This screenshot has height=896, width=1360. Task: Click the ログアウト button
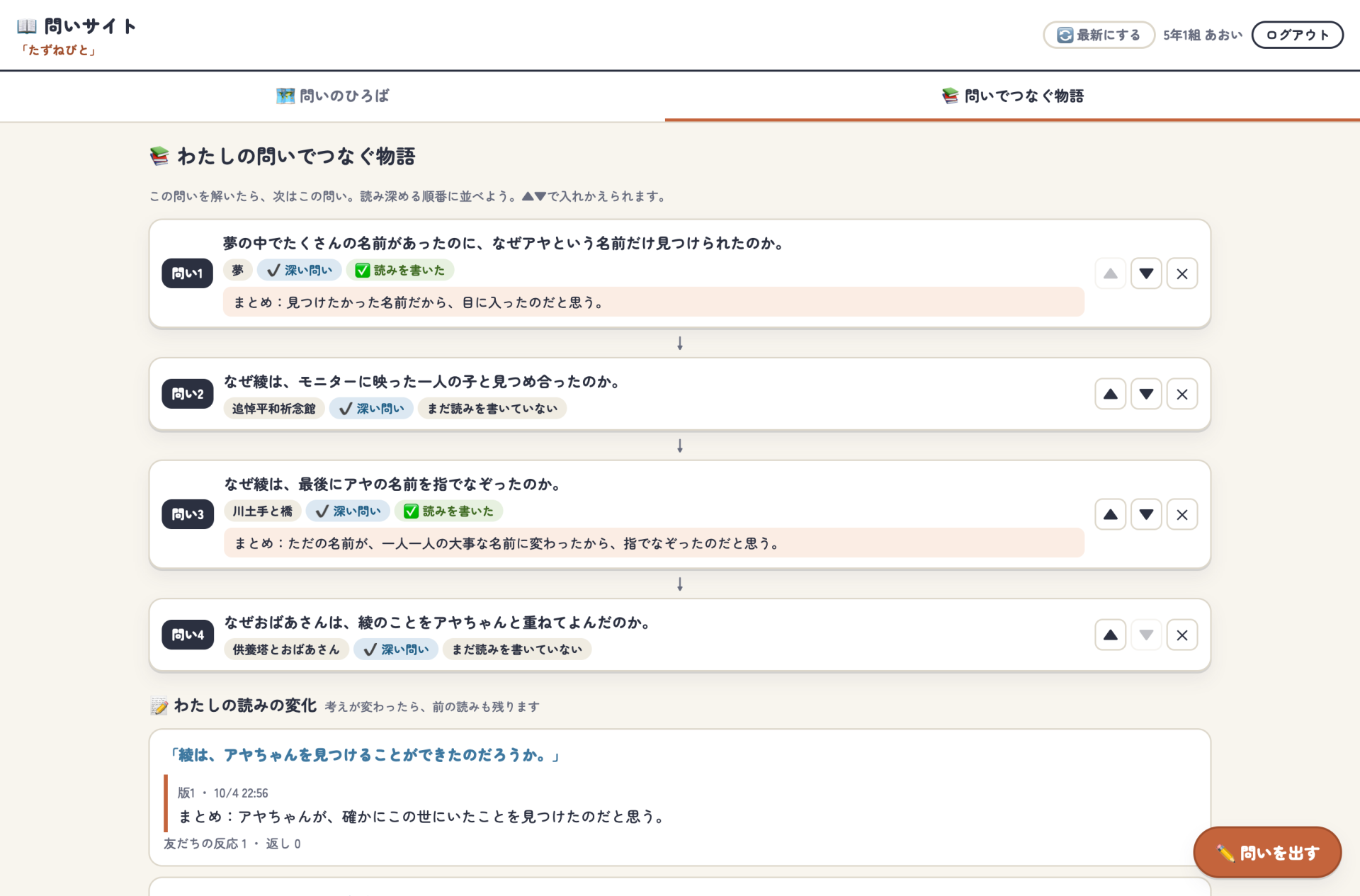pos(1297,35)
